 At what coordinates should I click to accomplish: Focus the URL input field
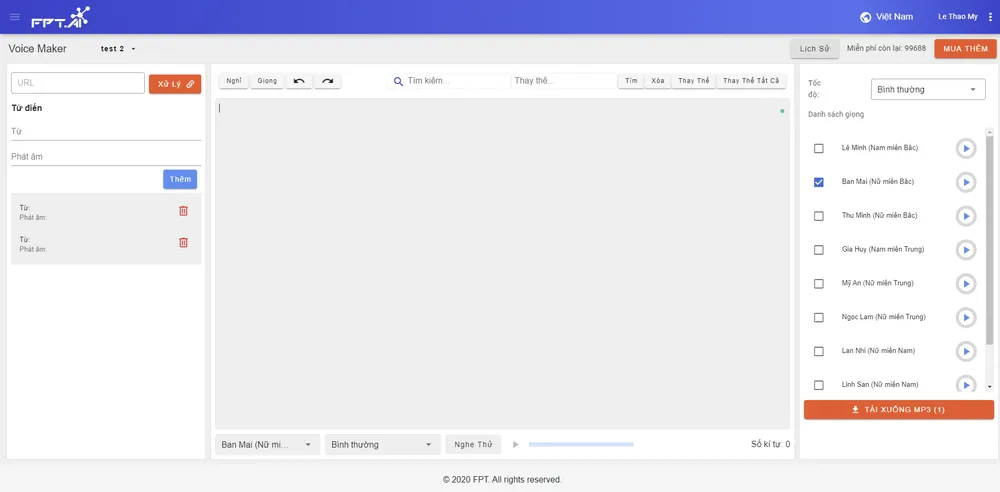[78, 83]
